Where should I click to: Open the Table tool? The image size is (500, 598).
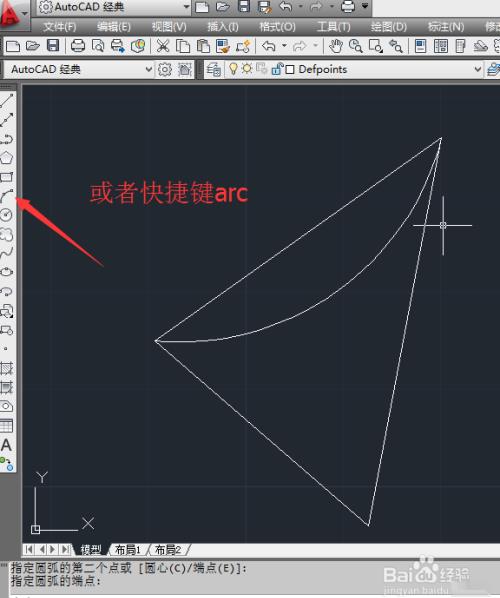click(x=7, y=426)
